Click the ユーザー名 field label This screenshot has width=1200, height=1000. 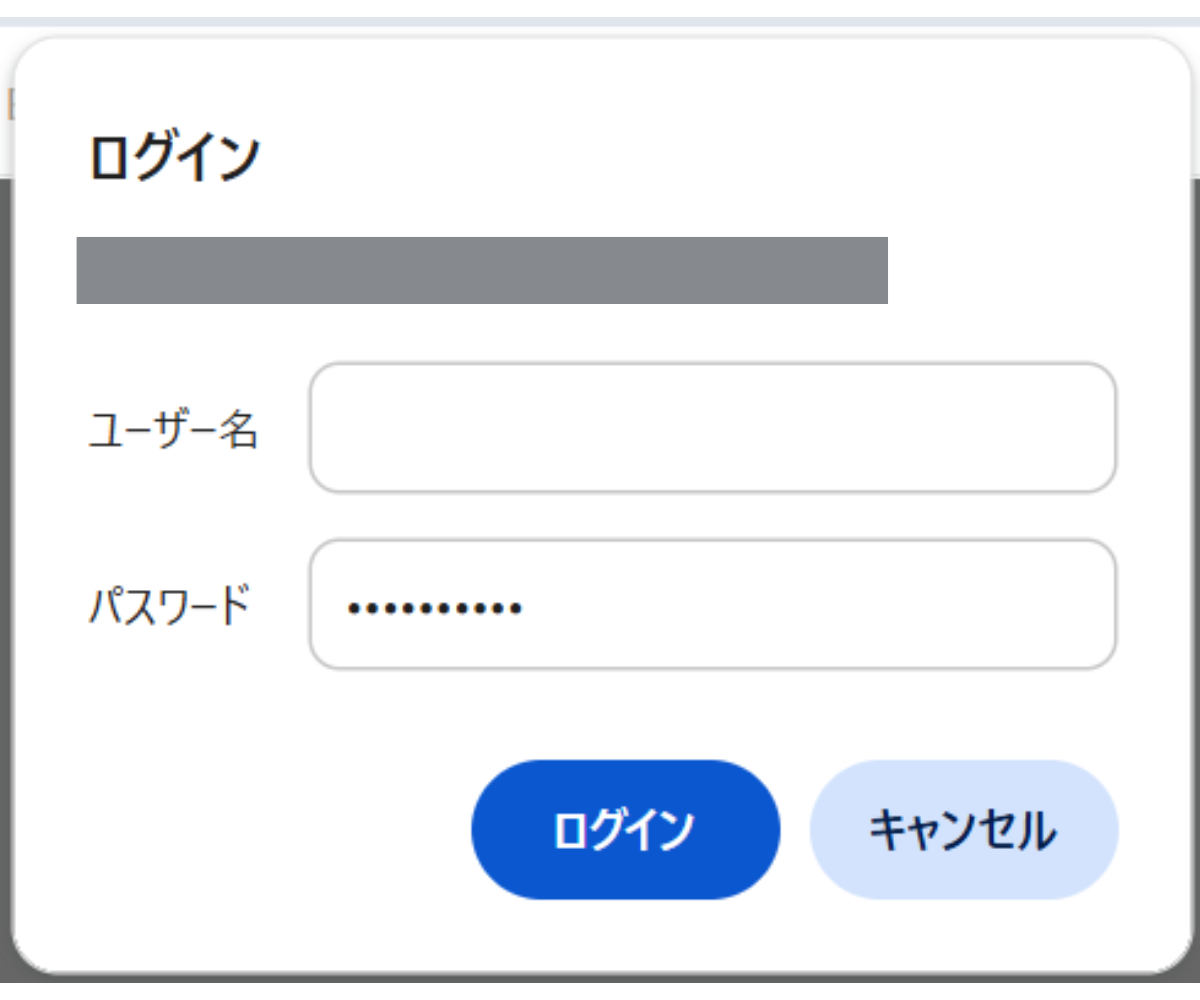coord(174,430)
